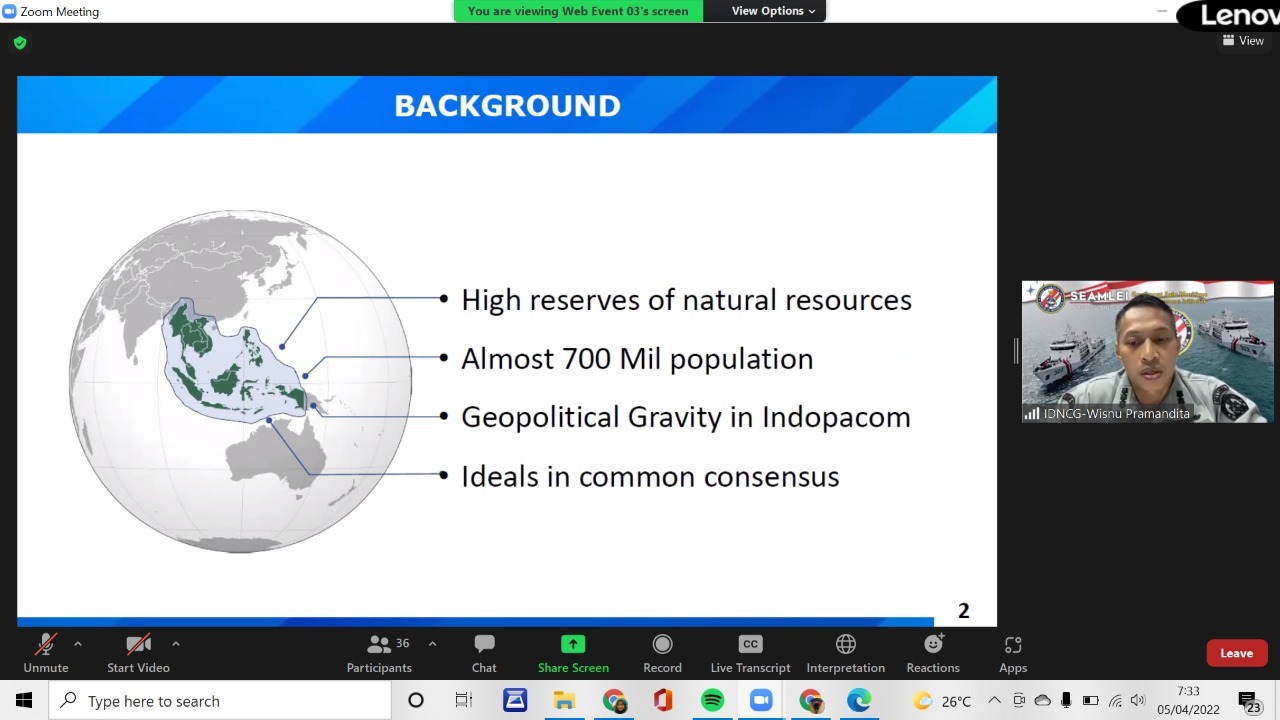
Task: Open the clock showing 7:33 05/04/2022
Action: 1188,701
